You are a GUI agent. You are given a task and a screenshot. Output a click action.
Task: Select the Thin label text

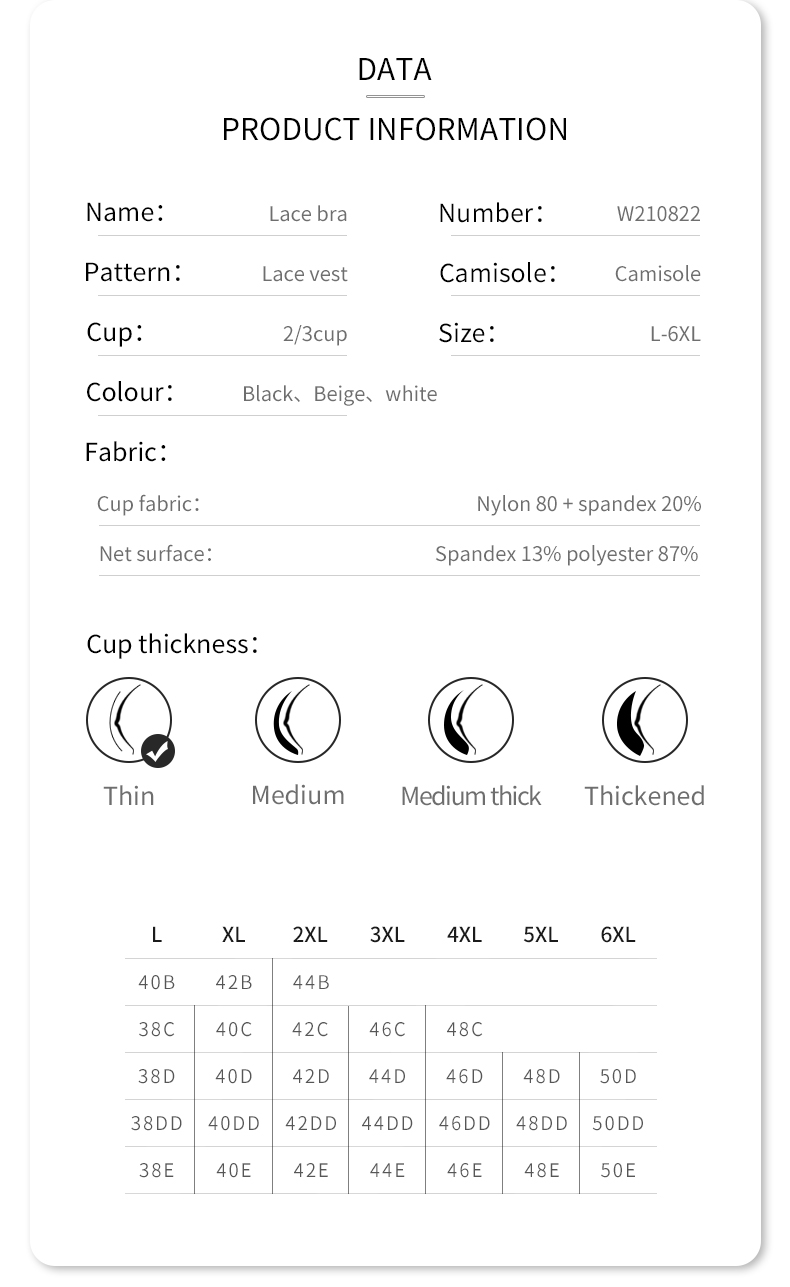pos(129,796)
